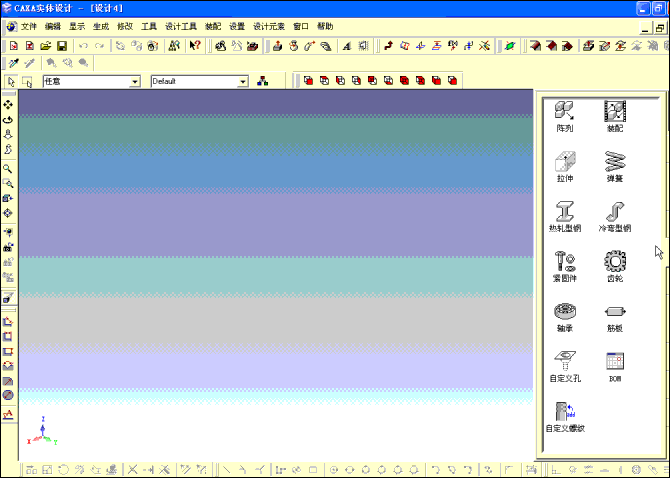Select the 热轧型钢 element
Viewport: 670px width, 478px height.
point(565,216)
